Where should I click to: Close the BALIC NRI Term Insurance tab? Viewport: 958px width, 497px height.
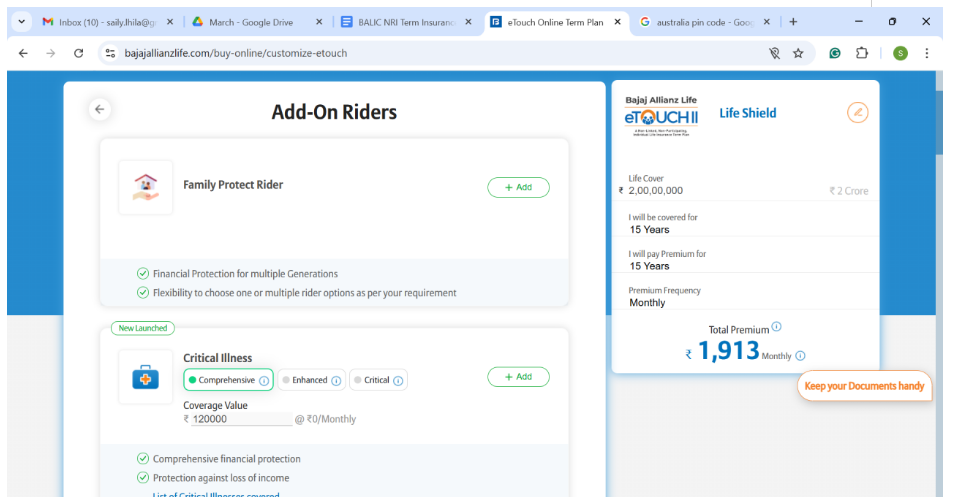pyautogui.click(x=468, y=22)
